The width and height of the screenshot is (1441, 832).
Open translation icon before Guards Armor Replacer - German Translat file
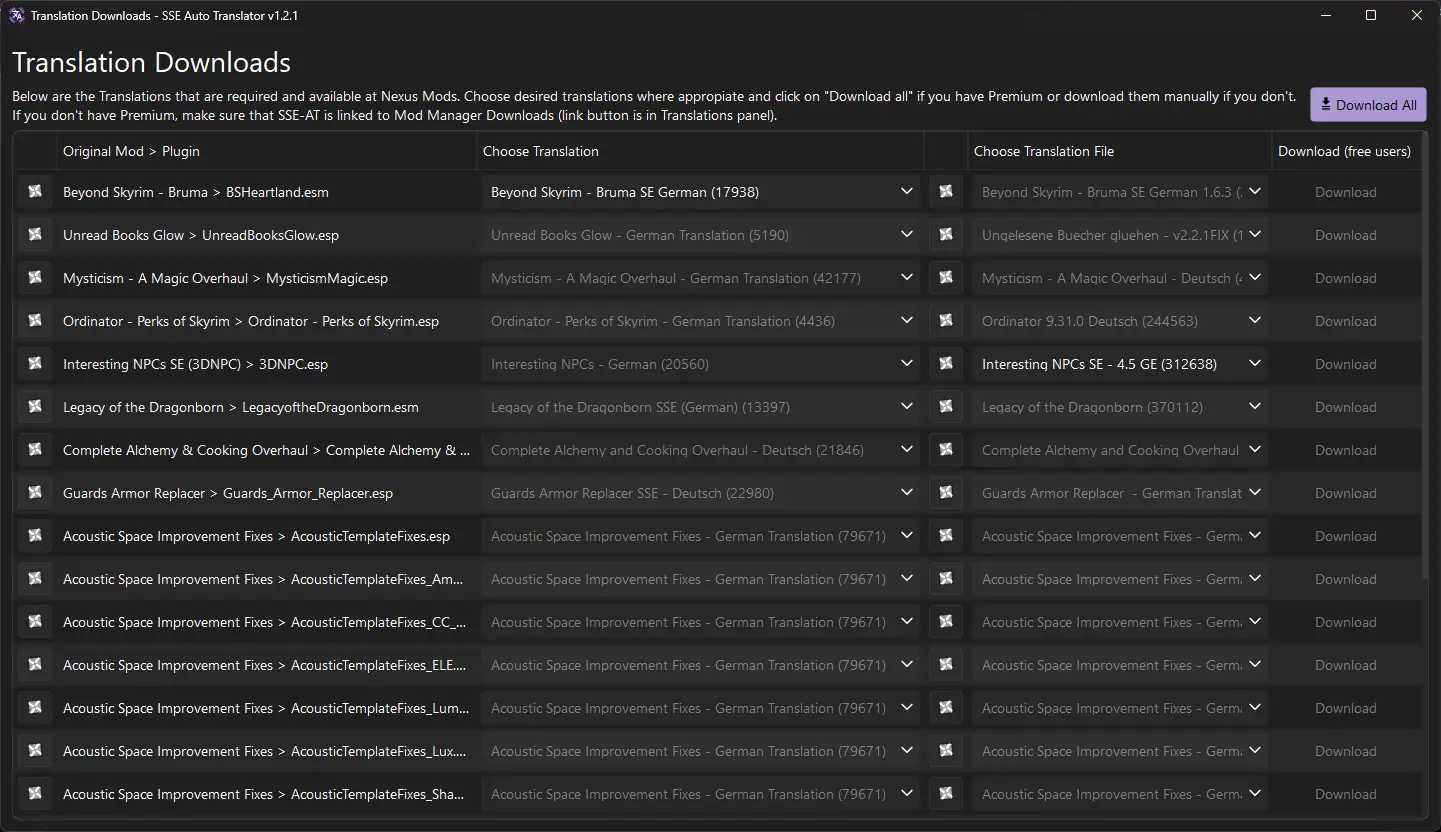946,493
